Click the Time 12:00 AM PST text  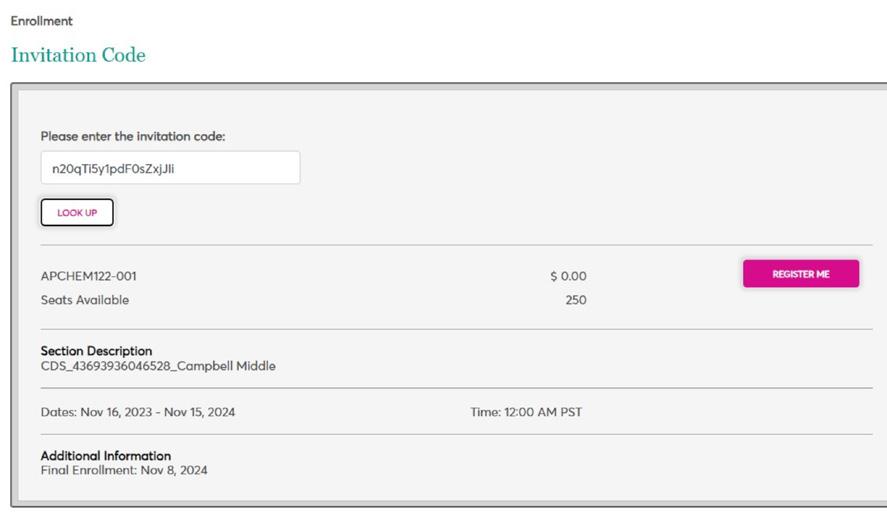pos(526,412)
